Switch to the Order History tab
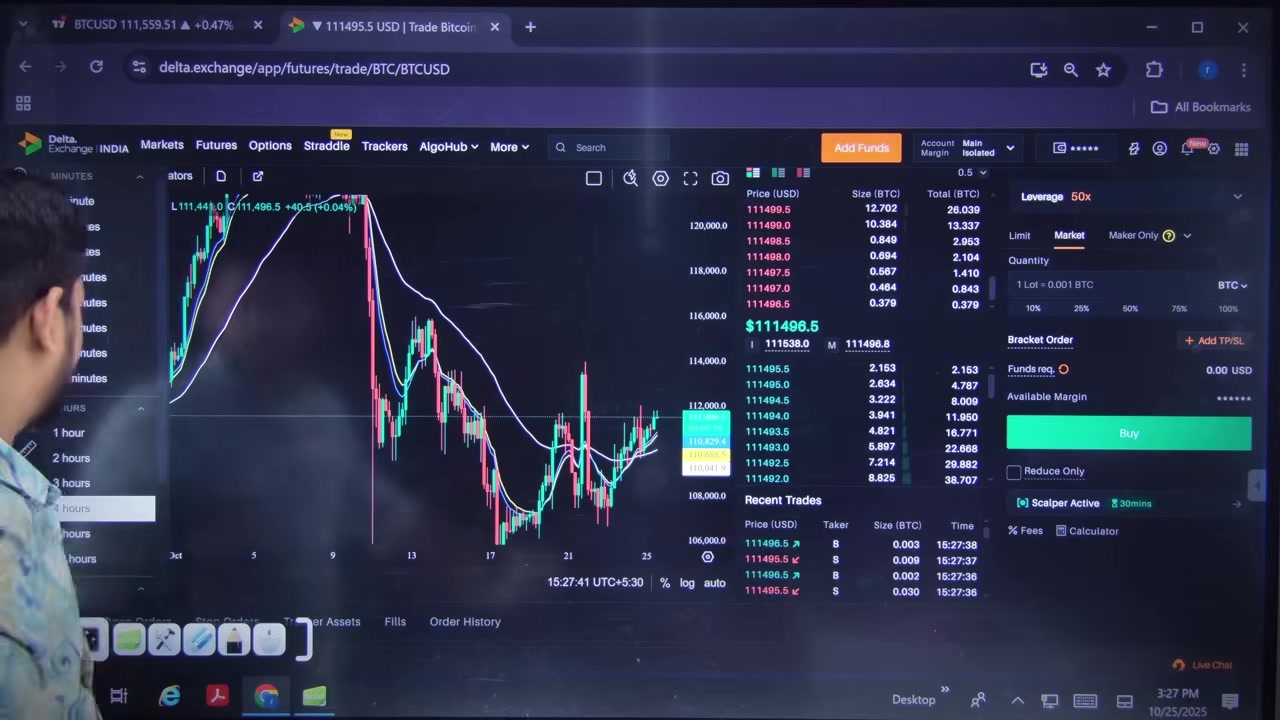Viewport: 1280px width, 720px height. point(464,621)
